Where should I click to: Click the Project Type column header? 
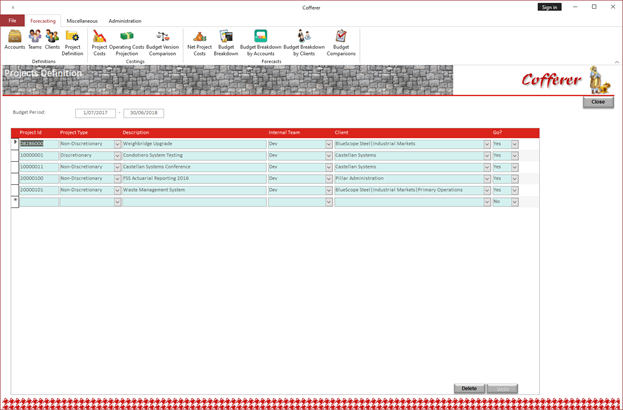[74, 133]
